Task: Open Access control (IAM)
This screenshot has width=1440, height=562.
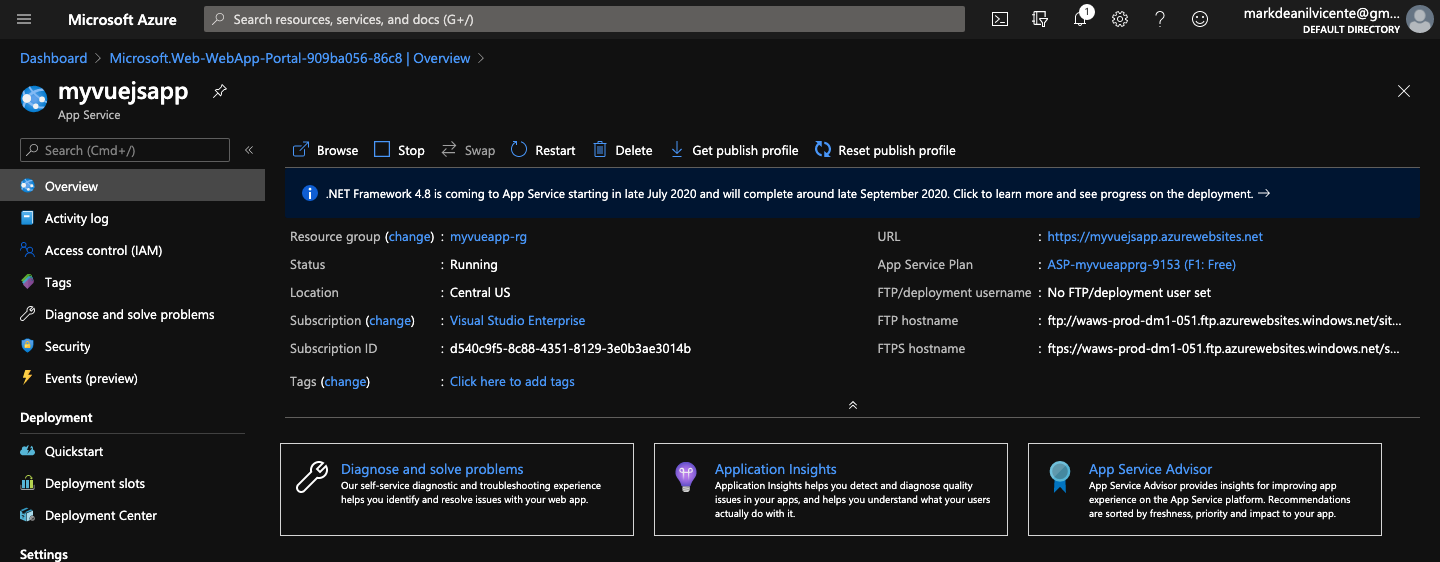Action: [x=132, y=250]
